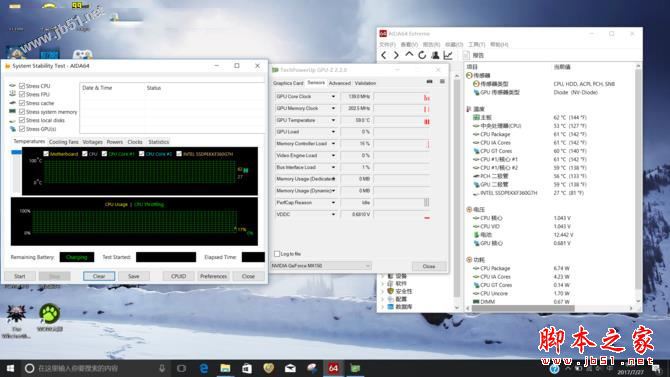670x377 pixels.
Task: Open the report page icon in AIDA64
Action: (467, 55)
